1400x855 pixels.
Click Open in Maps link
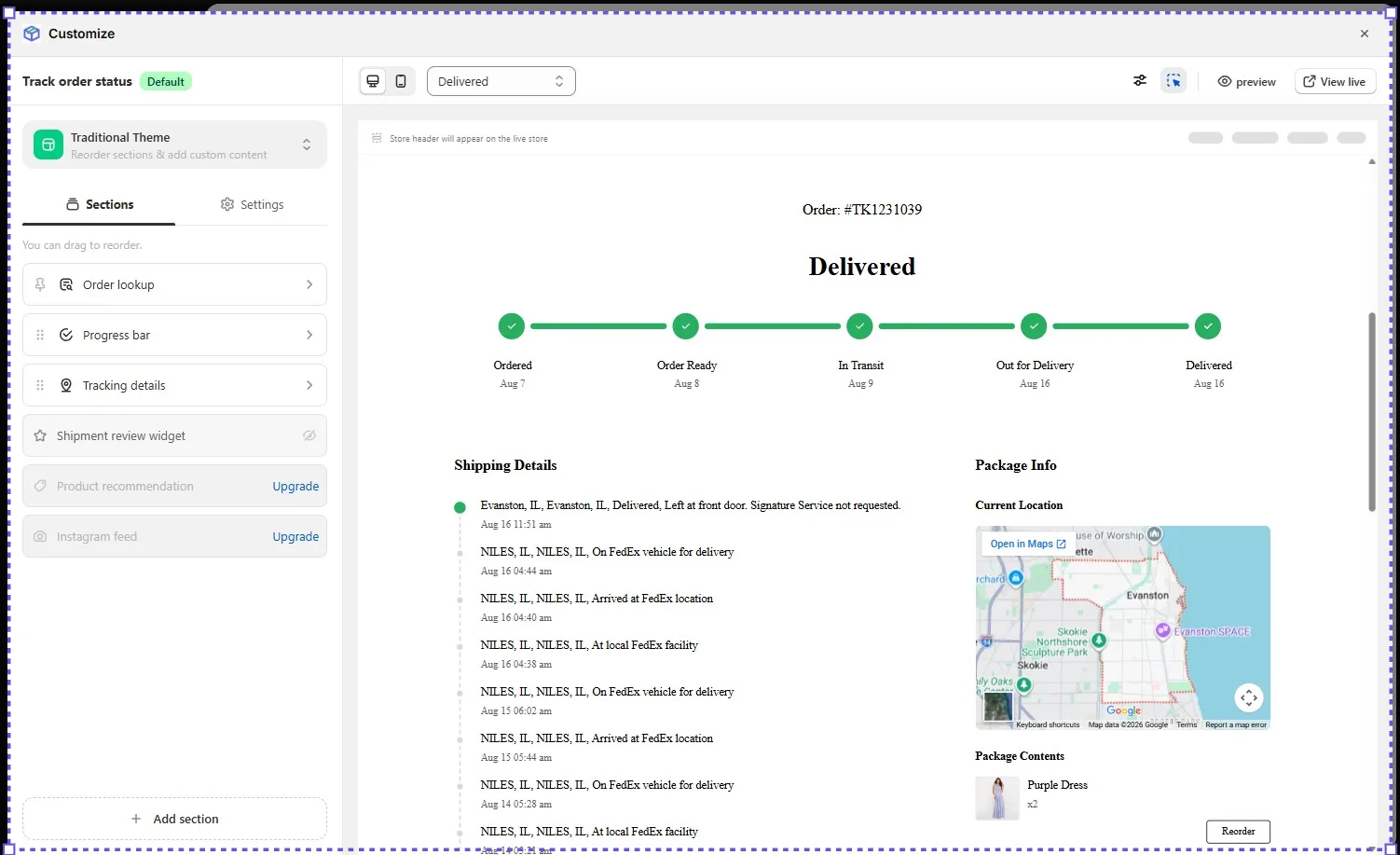pyautogui.click(x=1028, y=544)
